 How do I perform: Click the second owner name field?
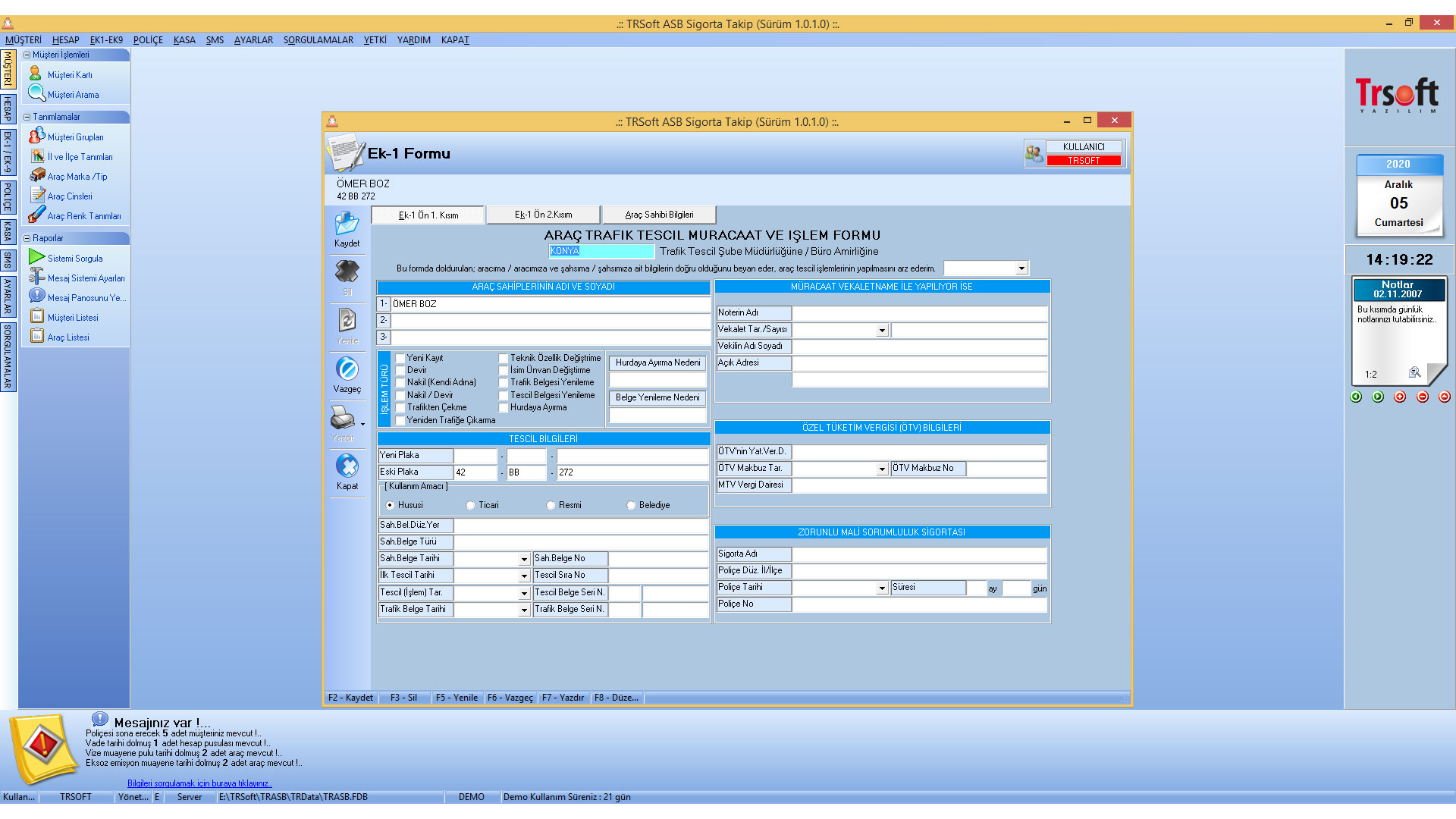(551, 321)
